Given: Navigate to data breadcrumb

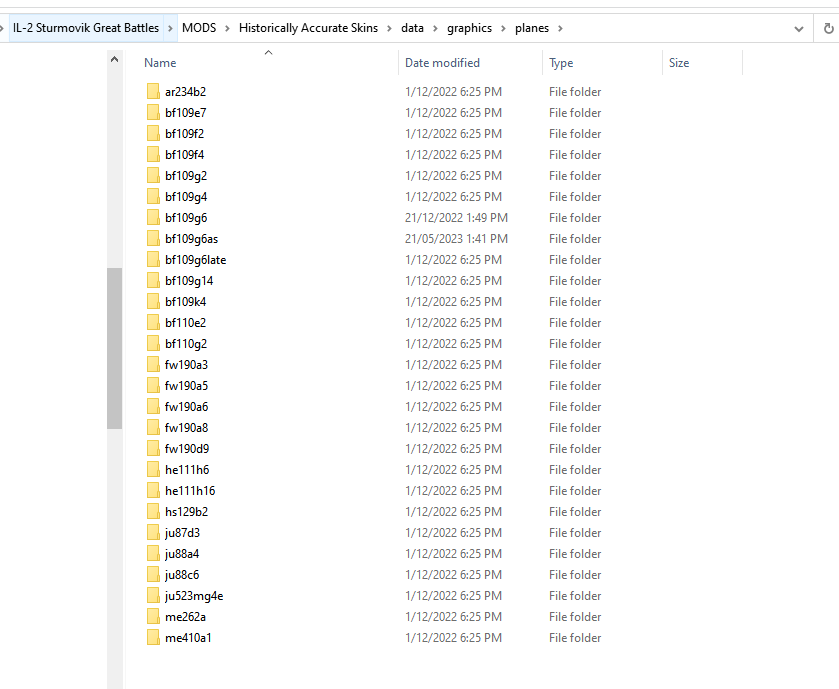Looking at the screenshot, I should (x=413, y=28).
